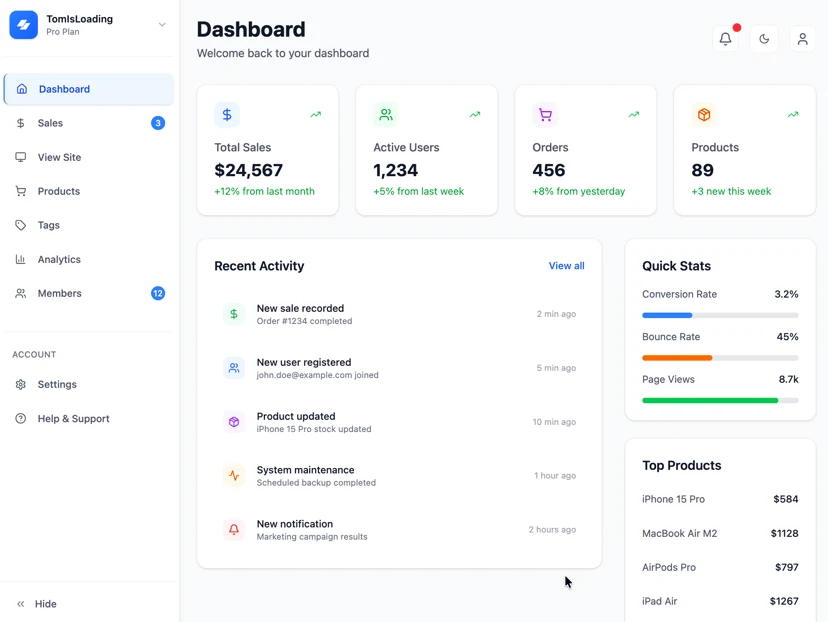This screenshot has height=622, width=828.
Task: Click the Help & Support question icon
Action: [x=21, y=419]
